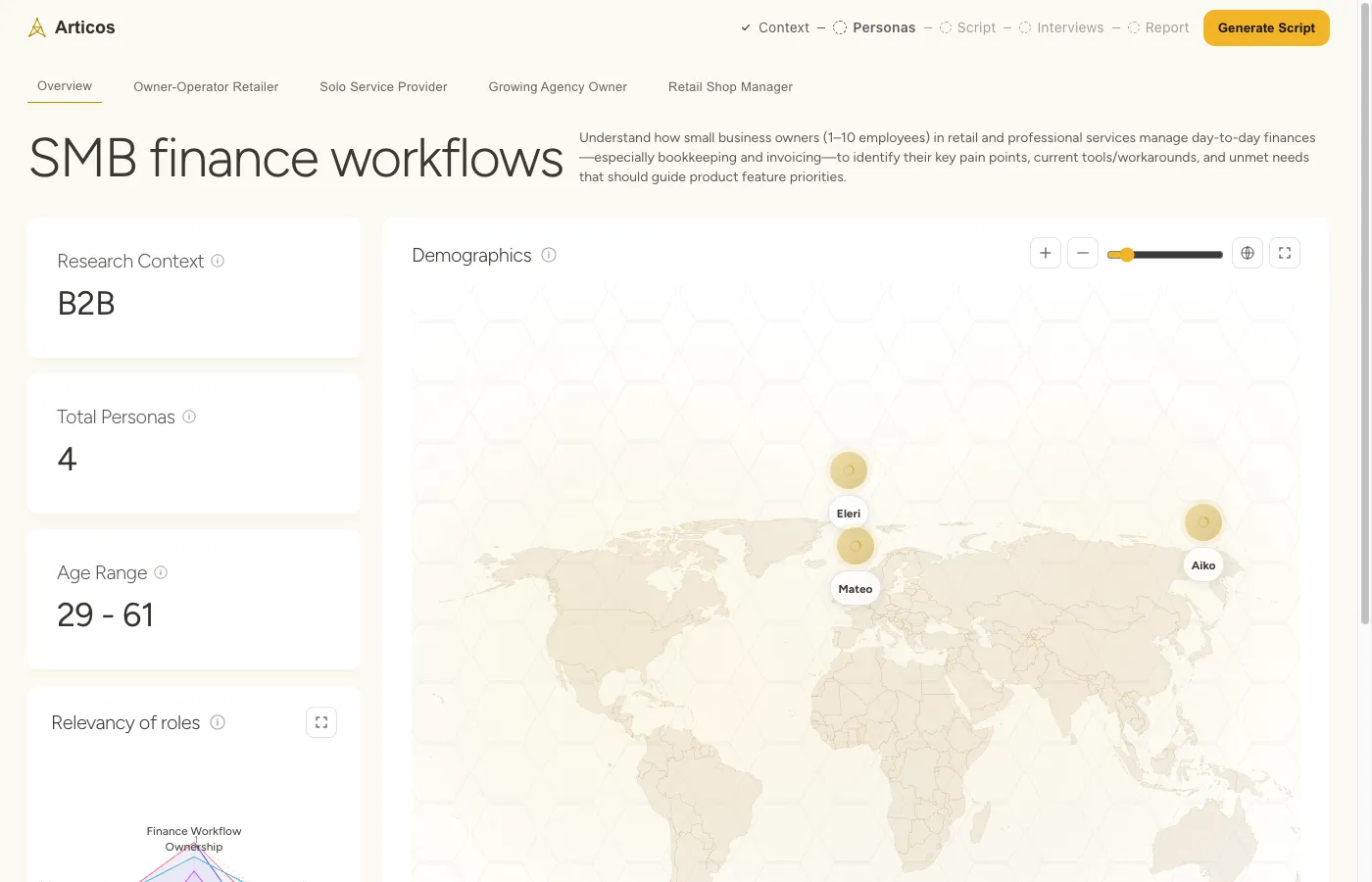Go to the Script step

(967, 27)
